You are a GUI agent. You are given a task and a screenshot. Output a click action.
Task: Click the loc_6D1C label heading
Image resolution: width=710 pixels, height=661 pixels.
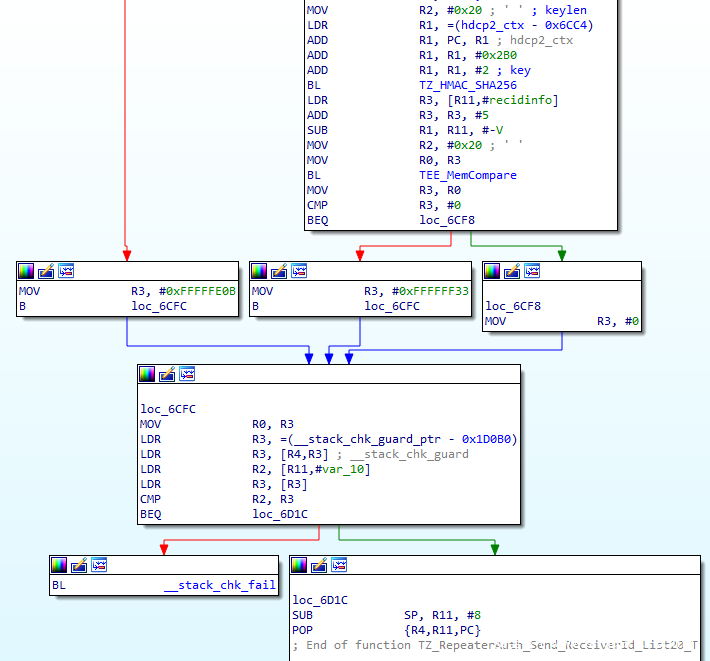[x=320, y=600]
